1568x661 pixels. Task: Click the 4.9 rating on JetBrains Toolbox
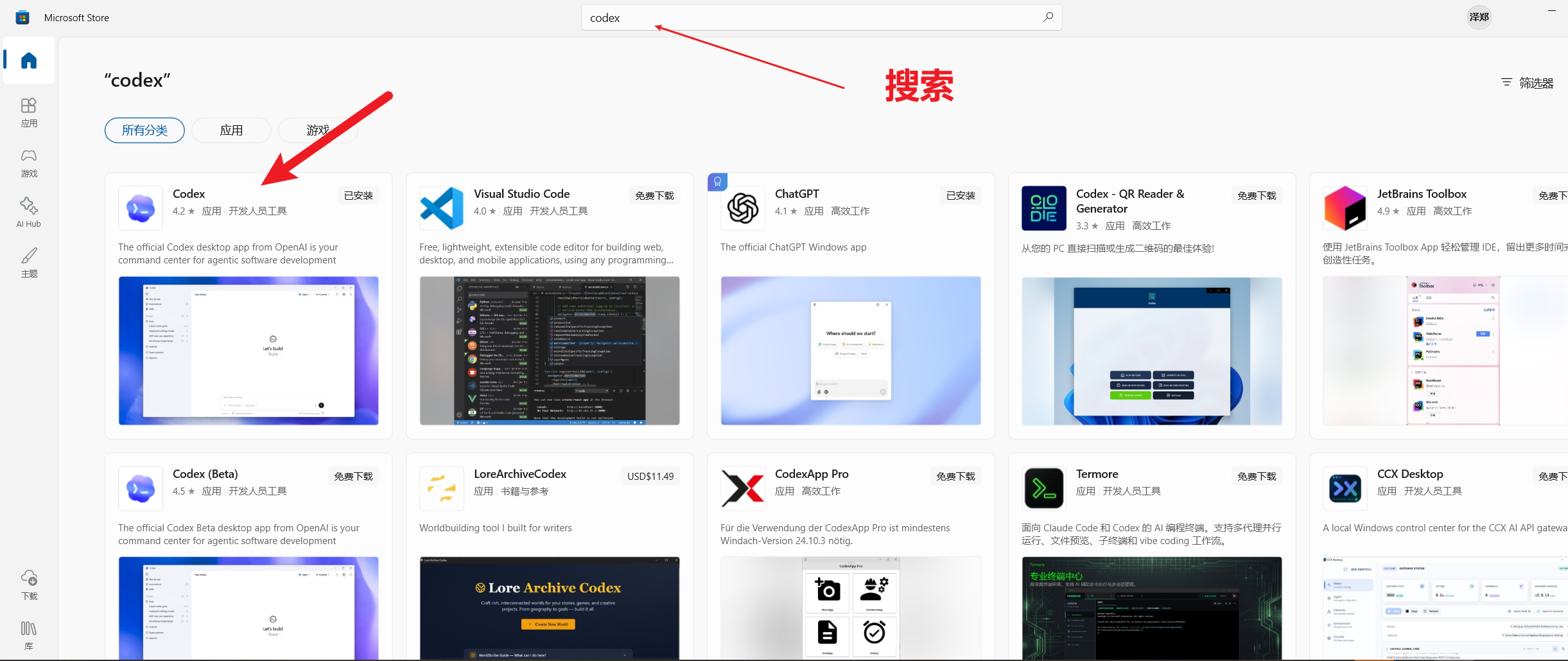(1388, 211)
